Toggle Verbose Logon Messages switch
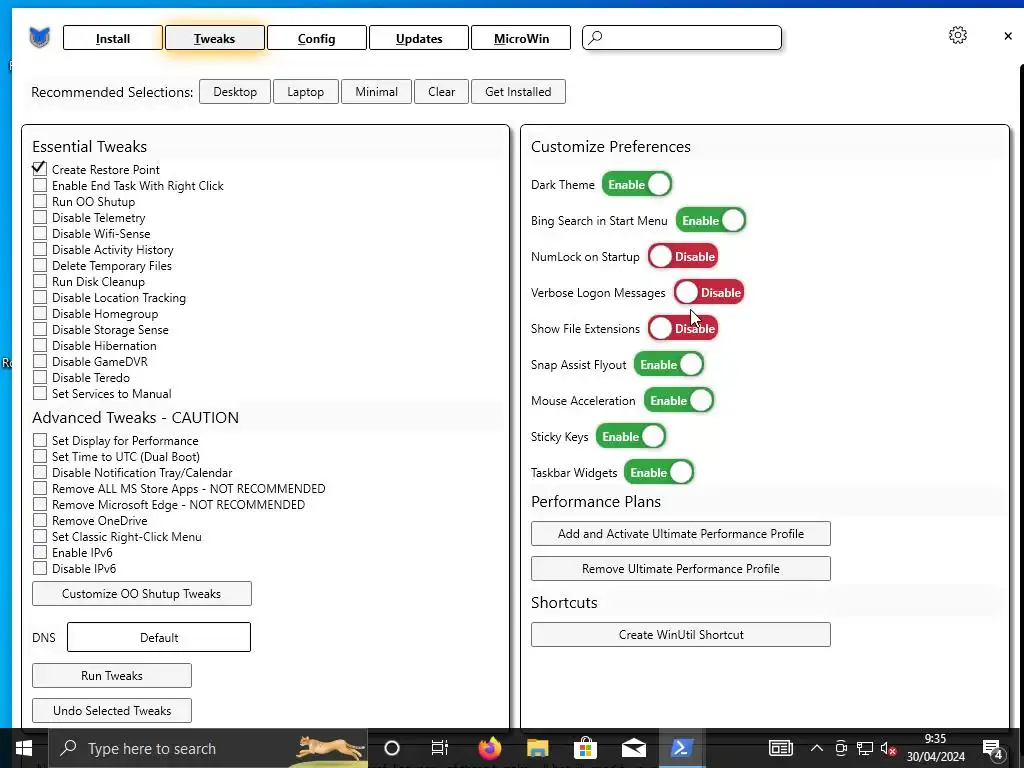The image size is (1024, 768). tap(709, 292)
